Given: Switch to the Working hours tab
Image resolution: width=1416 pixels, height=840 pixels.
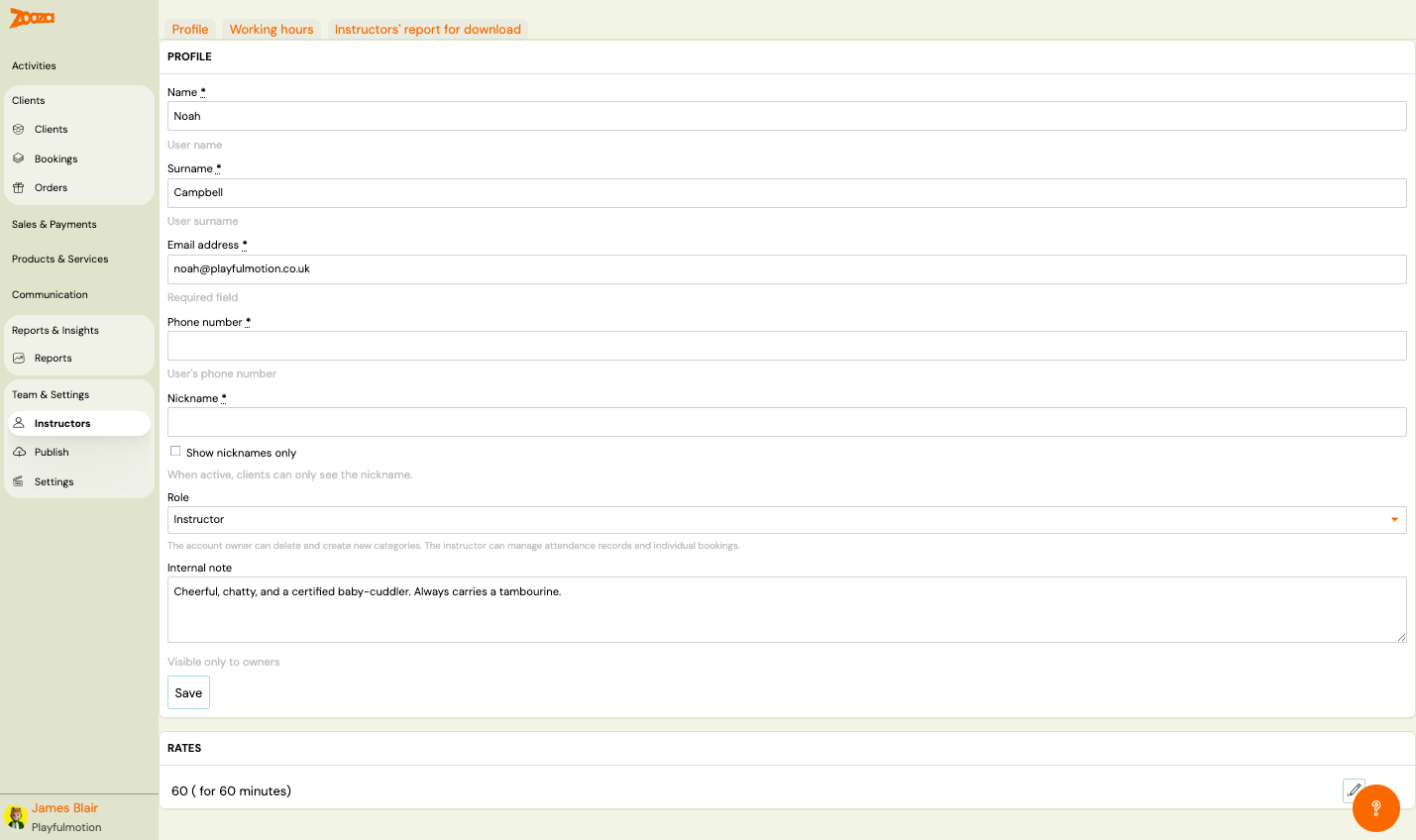Looking at the screenshot, I should pyautogui.click(x=272, y=30).
